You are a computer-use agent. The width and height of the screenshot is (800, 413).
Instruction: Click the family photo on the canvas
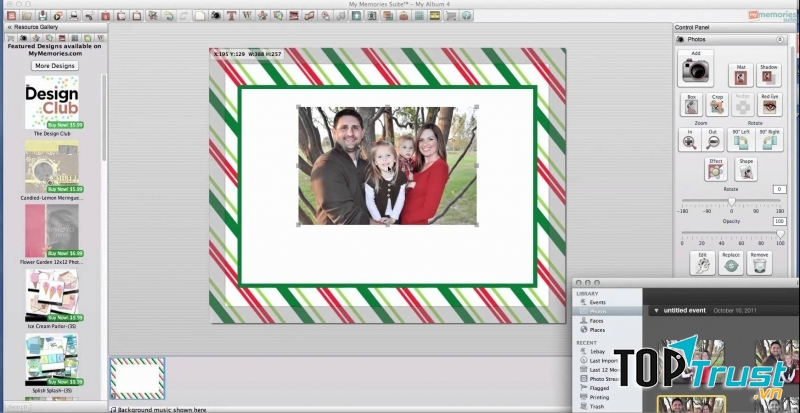tap(387, 165)
